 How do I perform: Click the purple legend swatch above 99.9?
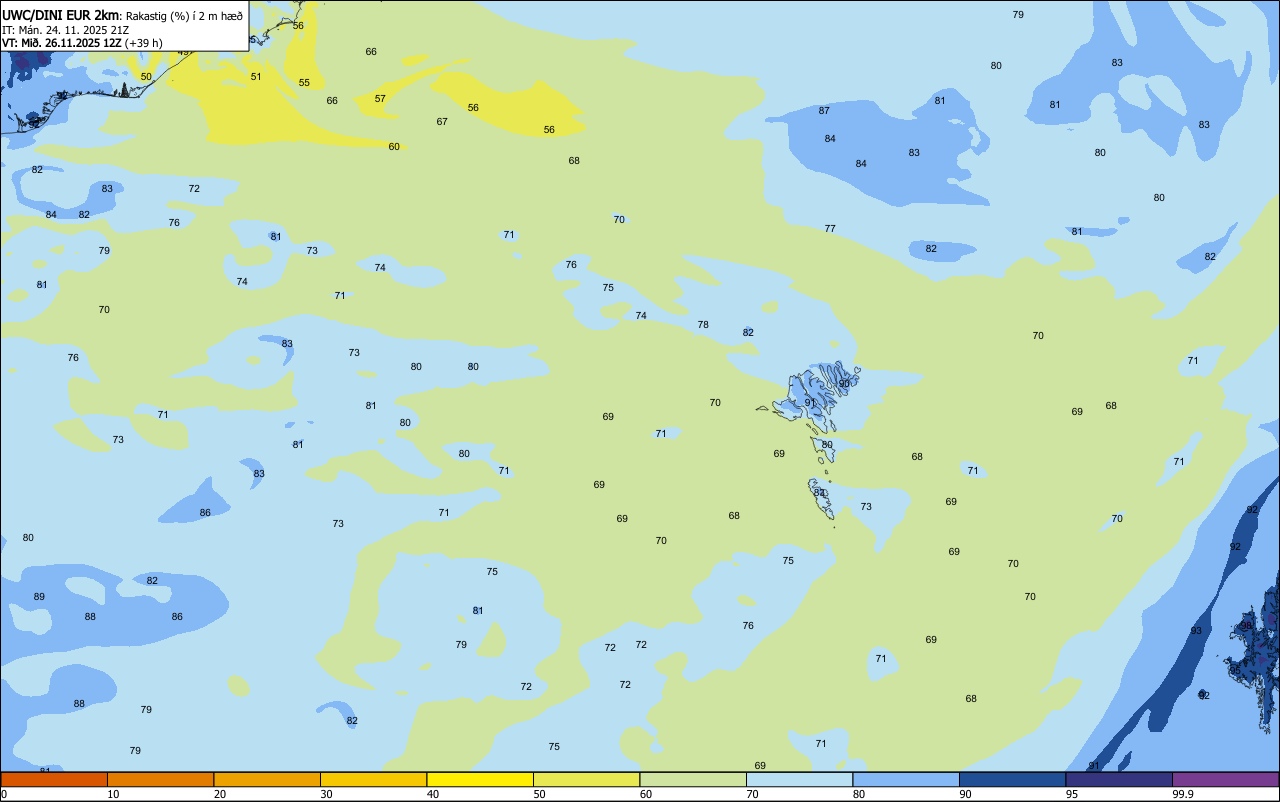click(1225, 779)
